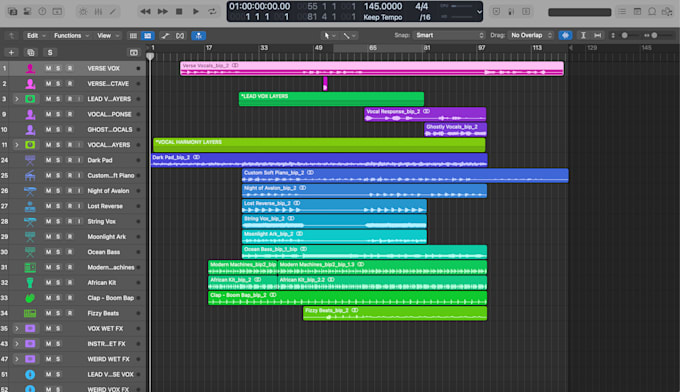Open the Mixer faders icon

click(98, 12)
